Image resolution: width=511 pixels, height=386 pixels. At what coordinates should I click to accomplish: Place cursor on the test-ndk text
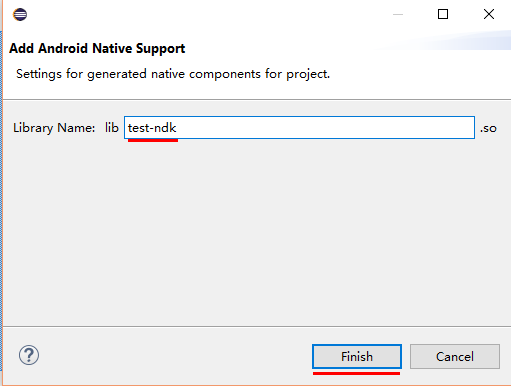pyautogui.click(x=152, y=128)
